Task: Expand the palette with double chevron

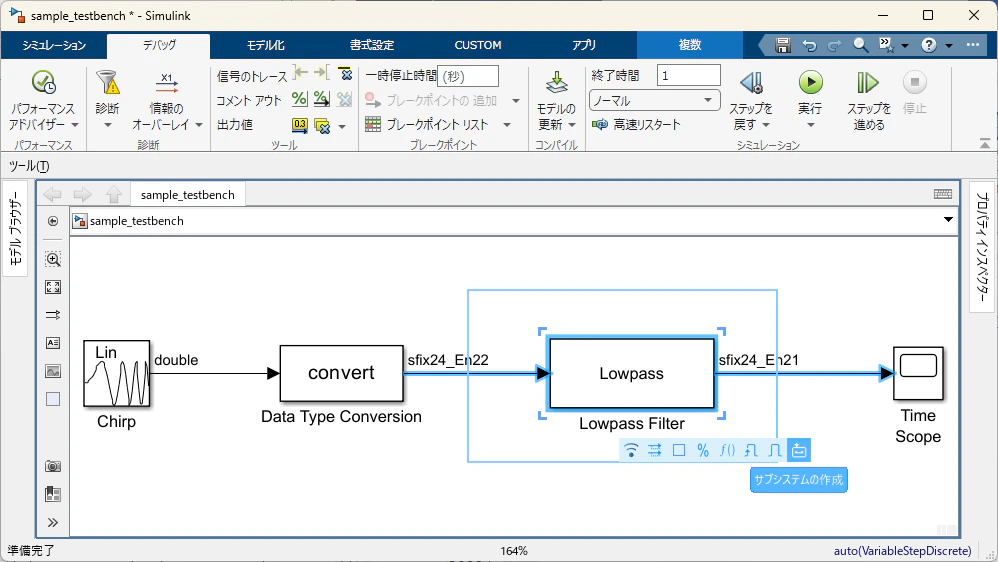Action: (x=53, y=523)
